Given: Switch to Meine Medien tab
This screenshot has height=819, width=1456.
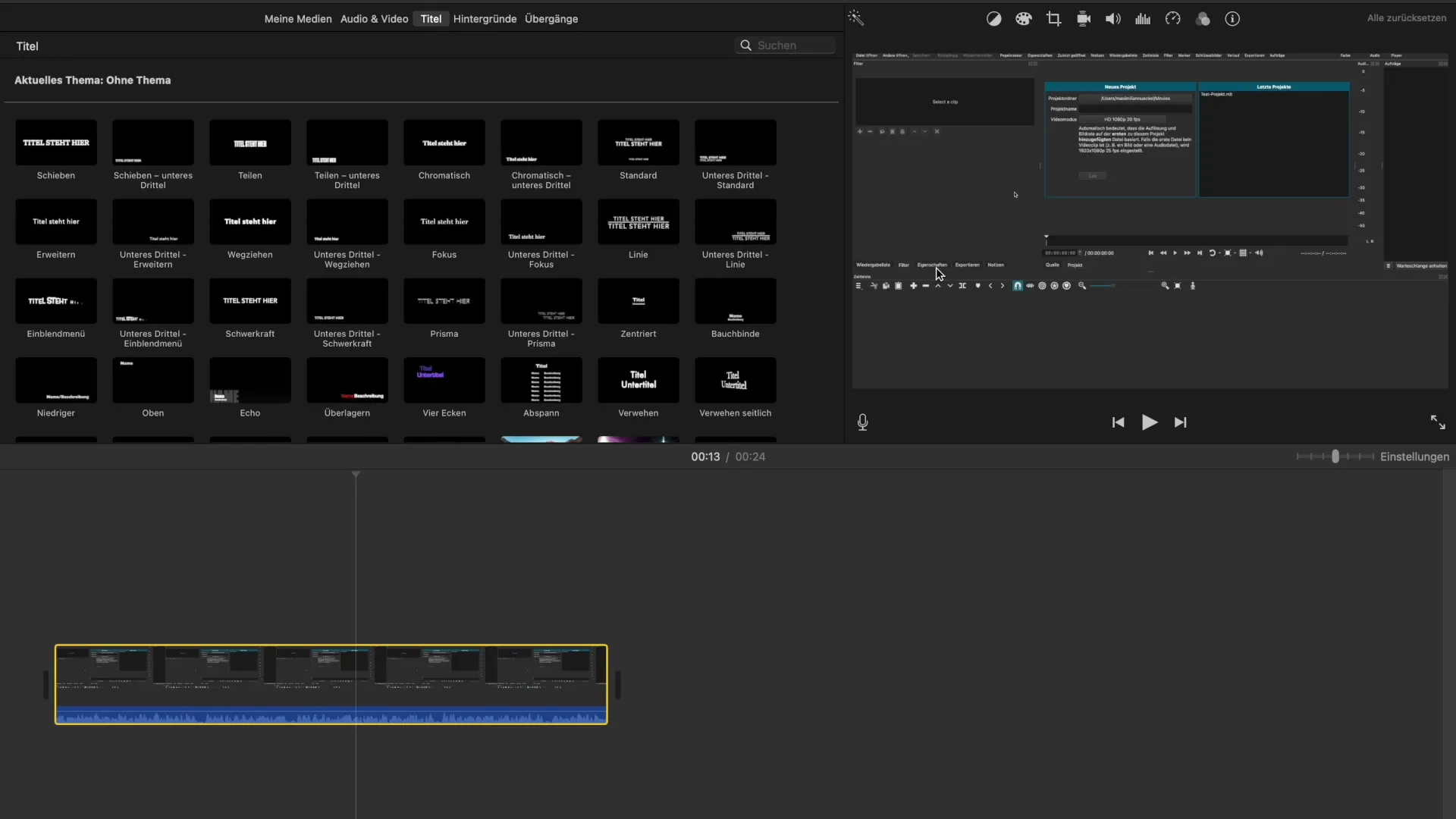Looking at the screenshot, I should pyautogui.click(x=298, y=19).
